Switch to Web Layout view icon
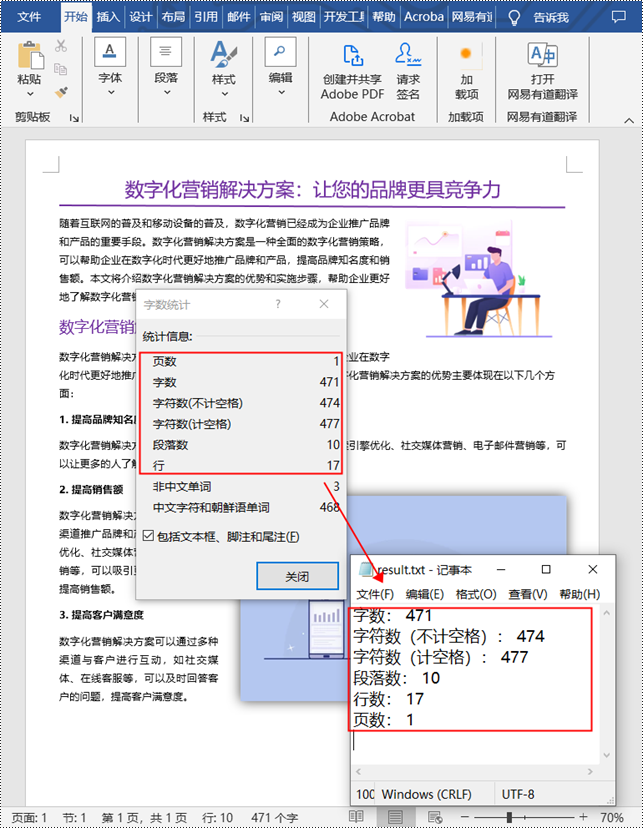The width and height of the screenshot is (643, 828). click(x=435, y=817)
